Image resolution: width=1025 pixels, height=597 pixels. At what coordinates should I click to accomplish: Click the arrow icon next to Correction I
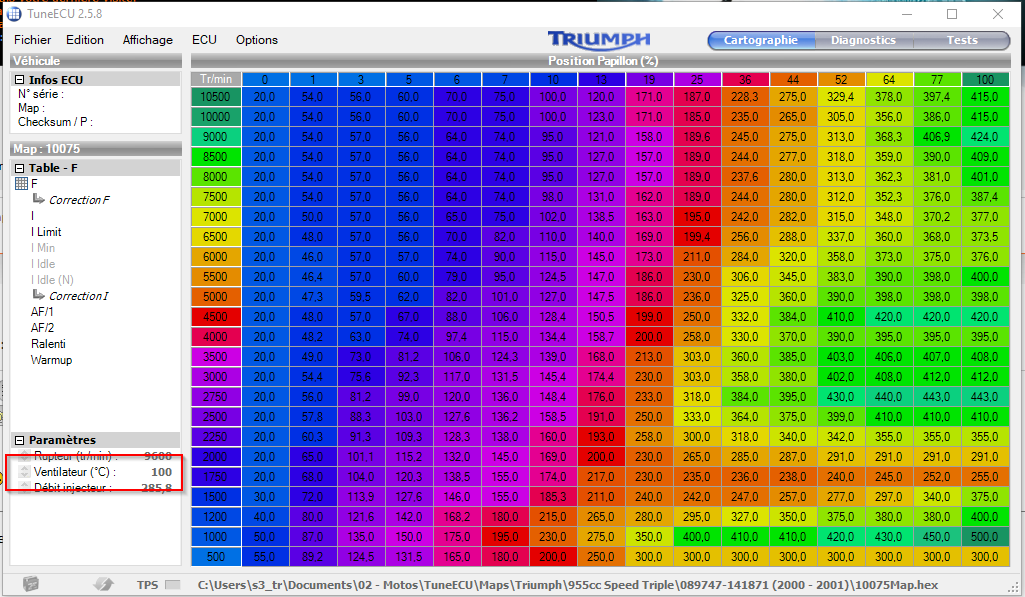pos(39,295)
